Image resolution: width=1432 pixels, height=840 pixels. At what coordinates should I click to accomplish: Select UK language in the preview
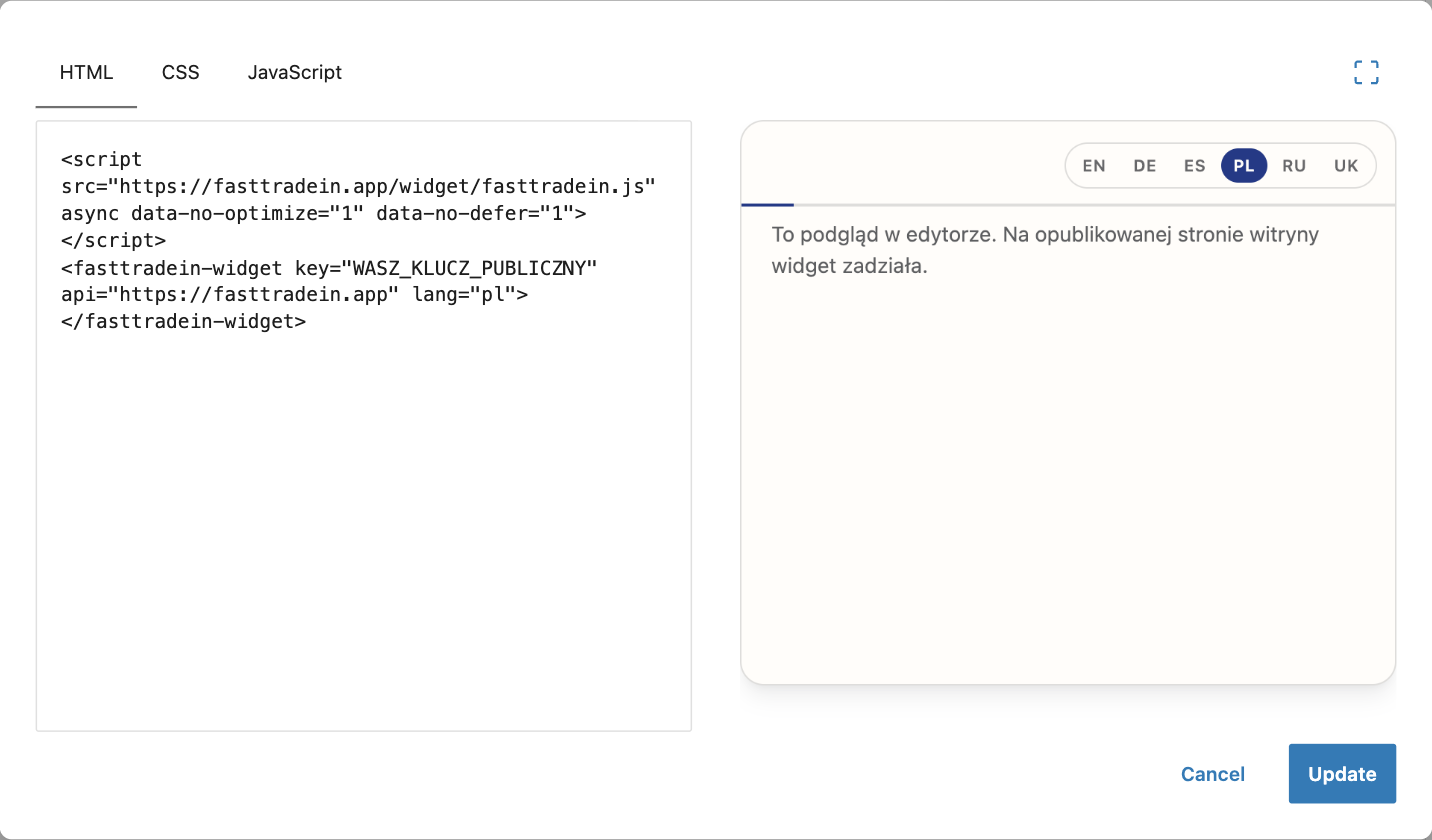coord(1346,166)
